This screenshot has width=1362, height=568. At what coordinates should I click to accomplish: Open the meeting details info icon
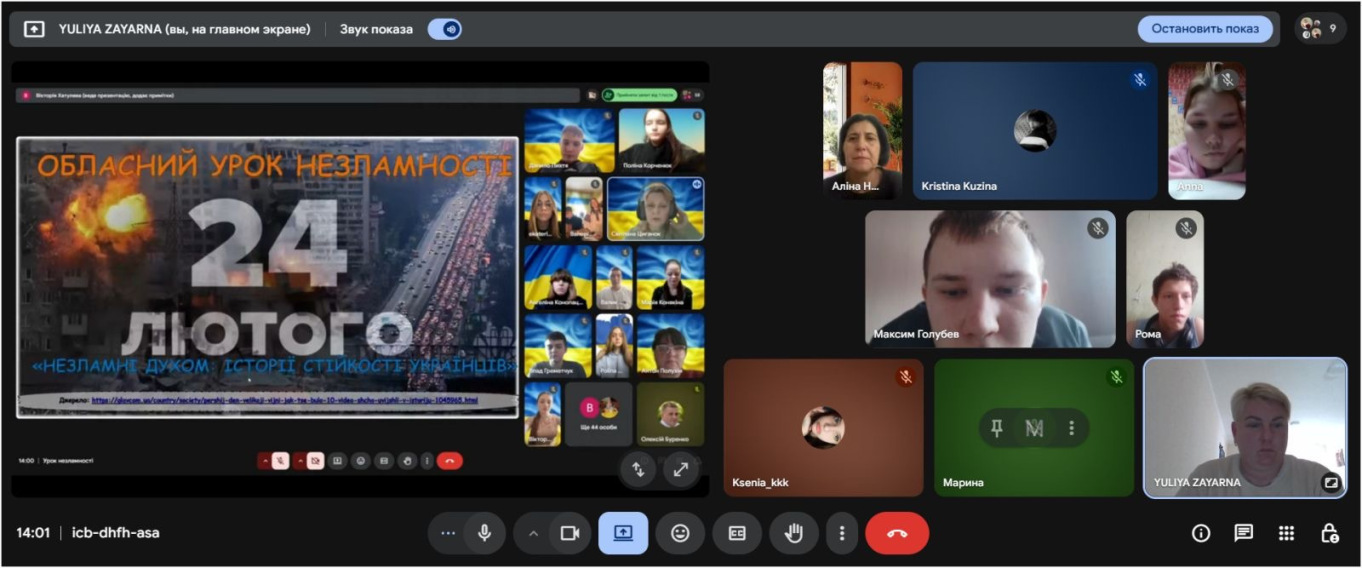pos(1201,533)
